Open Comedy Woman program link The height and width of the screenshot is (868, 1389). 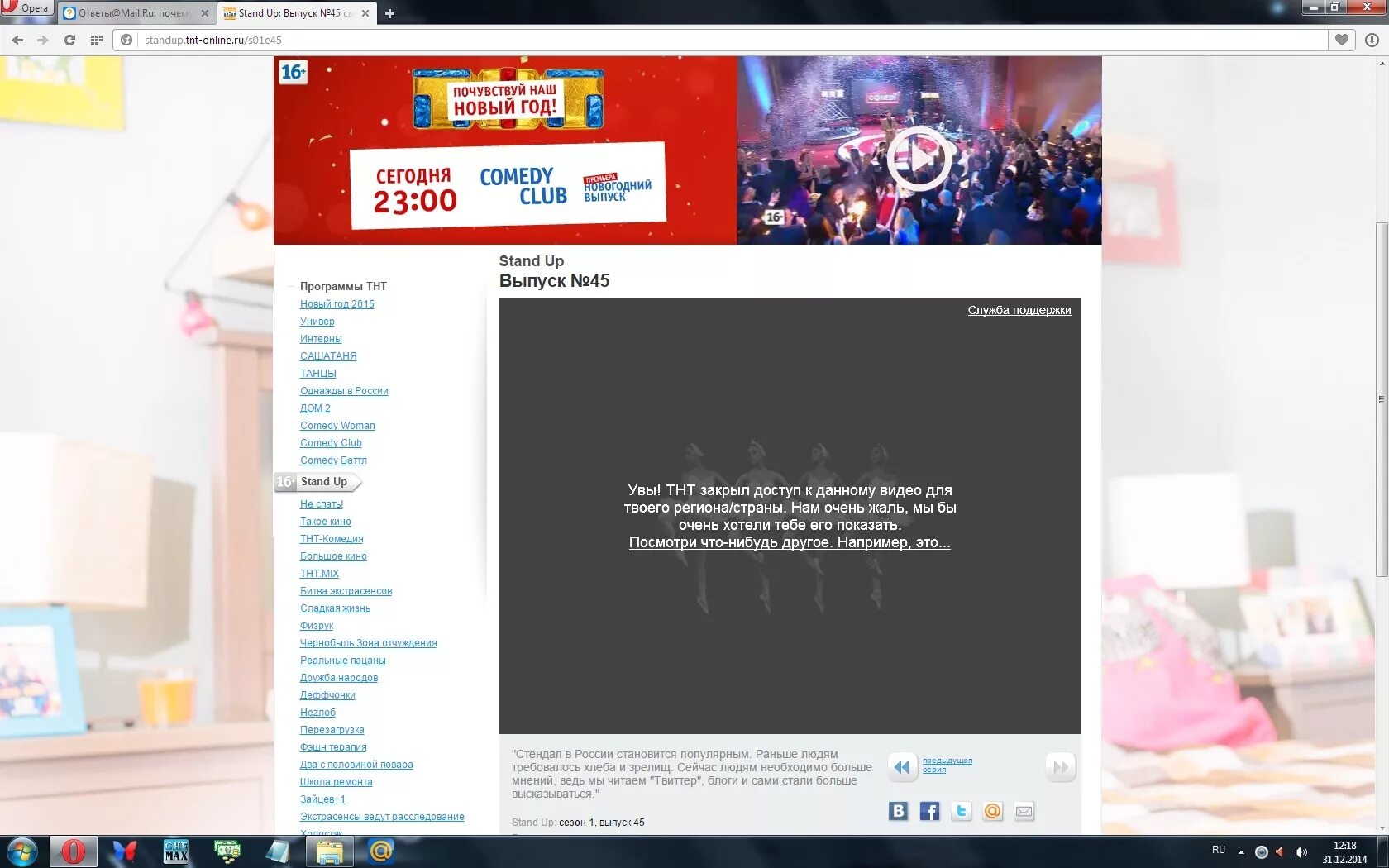click(x=337, y=426)
